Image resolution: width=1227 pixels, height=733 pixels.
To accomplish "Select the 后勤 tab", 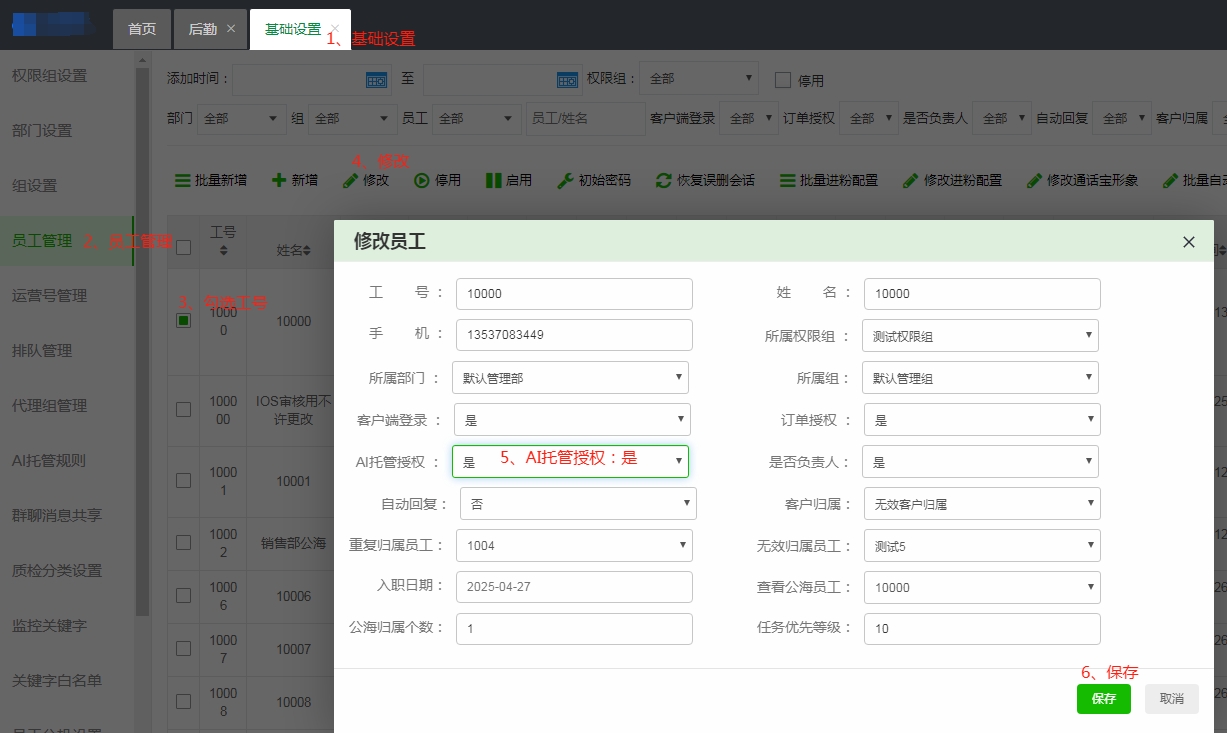I will [x=203, y=29].
